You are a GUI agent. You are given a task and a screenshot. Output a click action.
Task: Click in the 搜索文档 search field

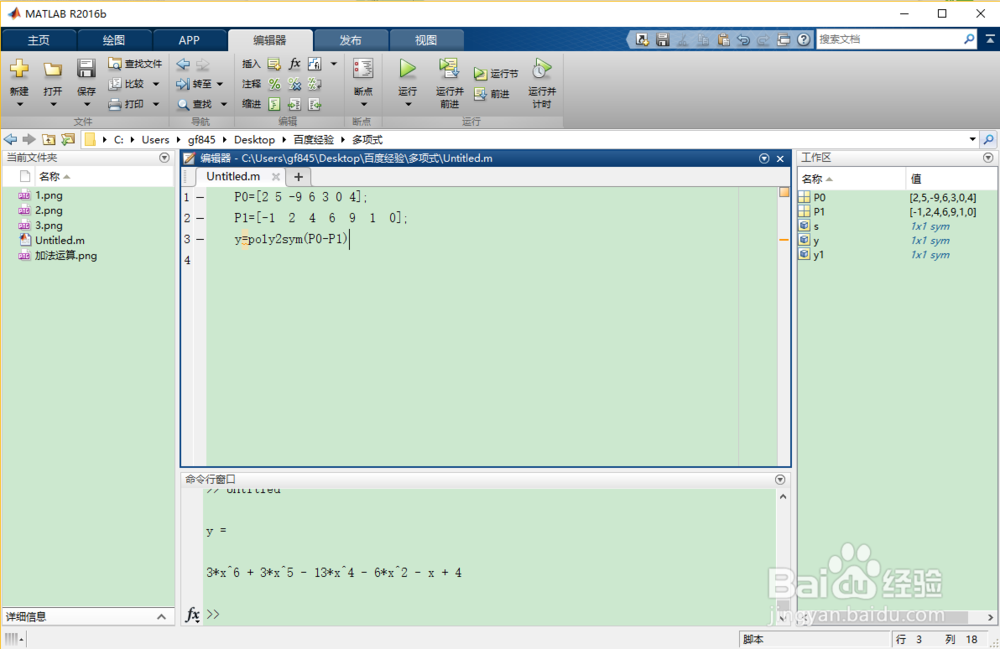(x=889, y=40)
